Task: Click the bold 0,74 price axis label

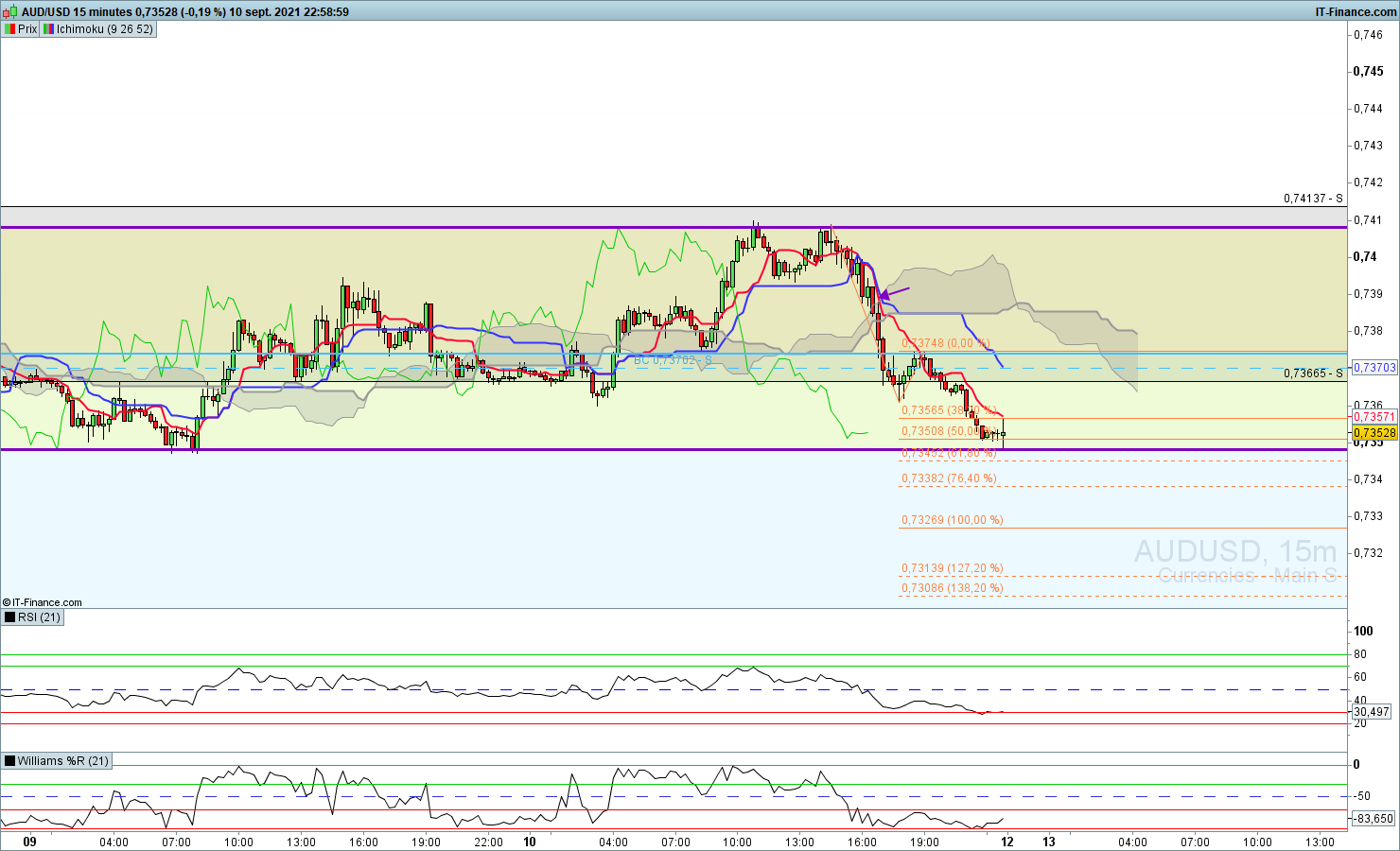Action: tap(1365, 257)
